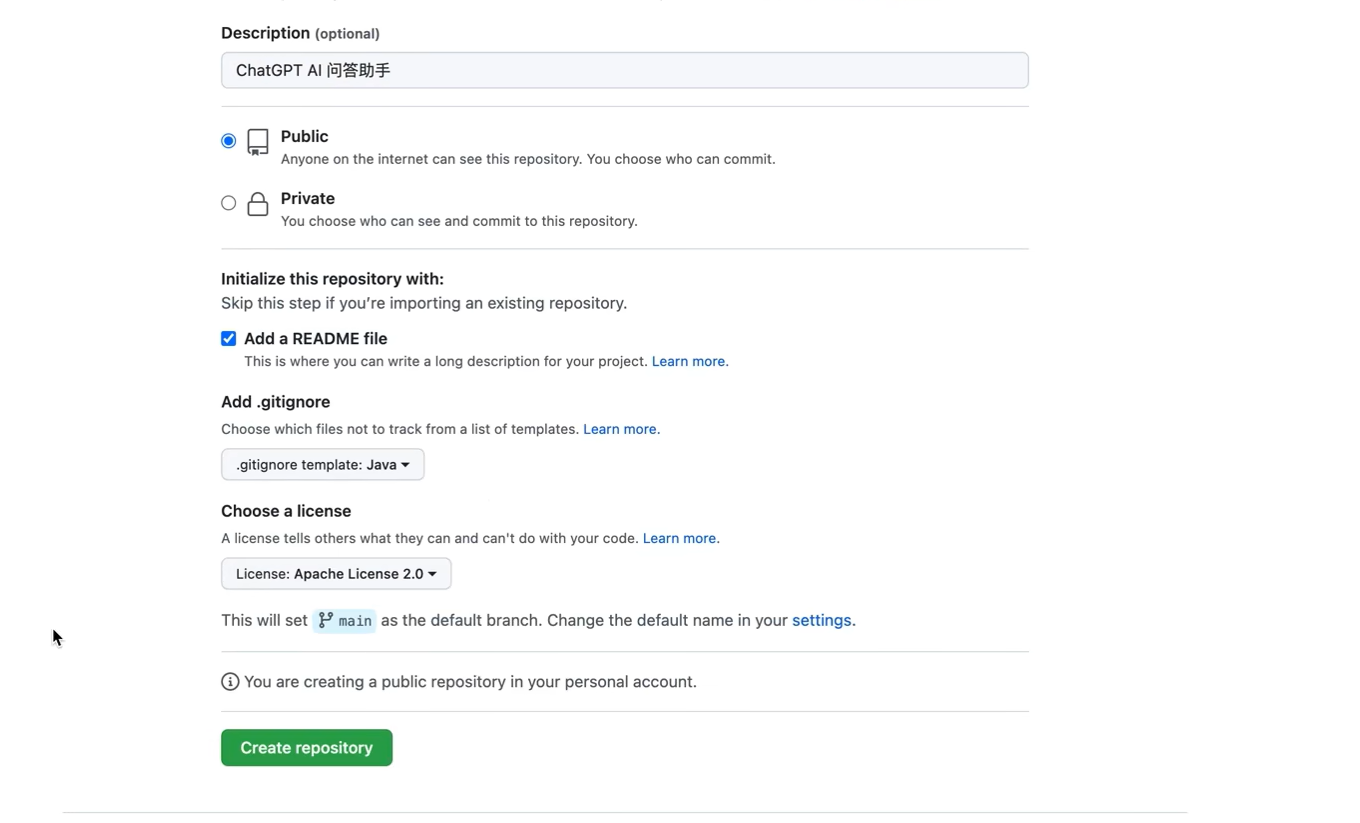Click the Initialize this repository with heading
The image size is (1360, 823).
click(332, 279)
